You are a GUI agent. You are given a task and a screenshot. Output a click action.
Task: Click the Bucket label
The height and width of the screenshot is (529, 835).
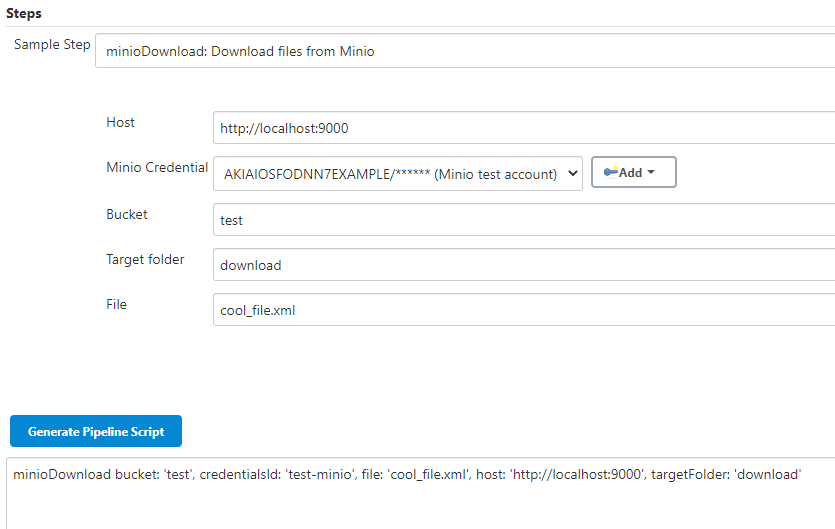coord(127,214)
